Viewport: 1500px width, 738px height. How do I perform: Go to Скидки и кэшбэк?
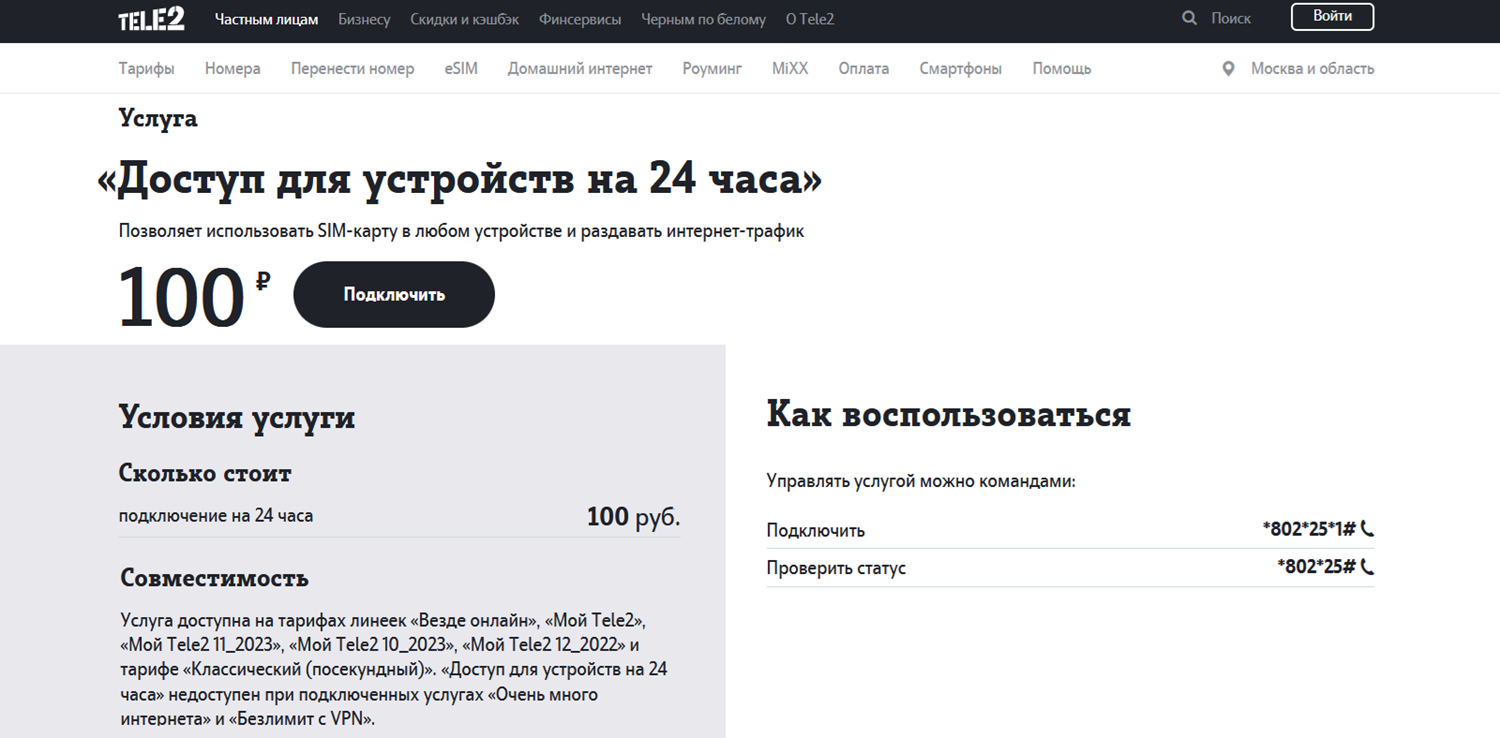tap(465, 19)
